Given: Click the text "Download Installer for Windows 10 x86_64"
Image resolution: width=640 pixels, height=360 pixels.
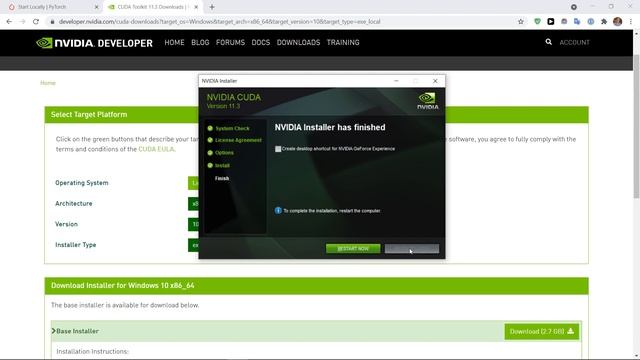Looking at the screenshot, I should pyautogui.click(x=122, y=286).
